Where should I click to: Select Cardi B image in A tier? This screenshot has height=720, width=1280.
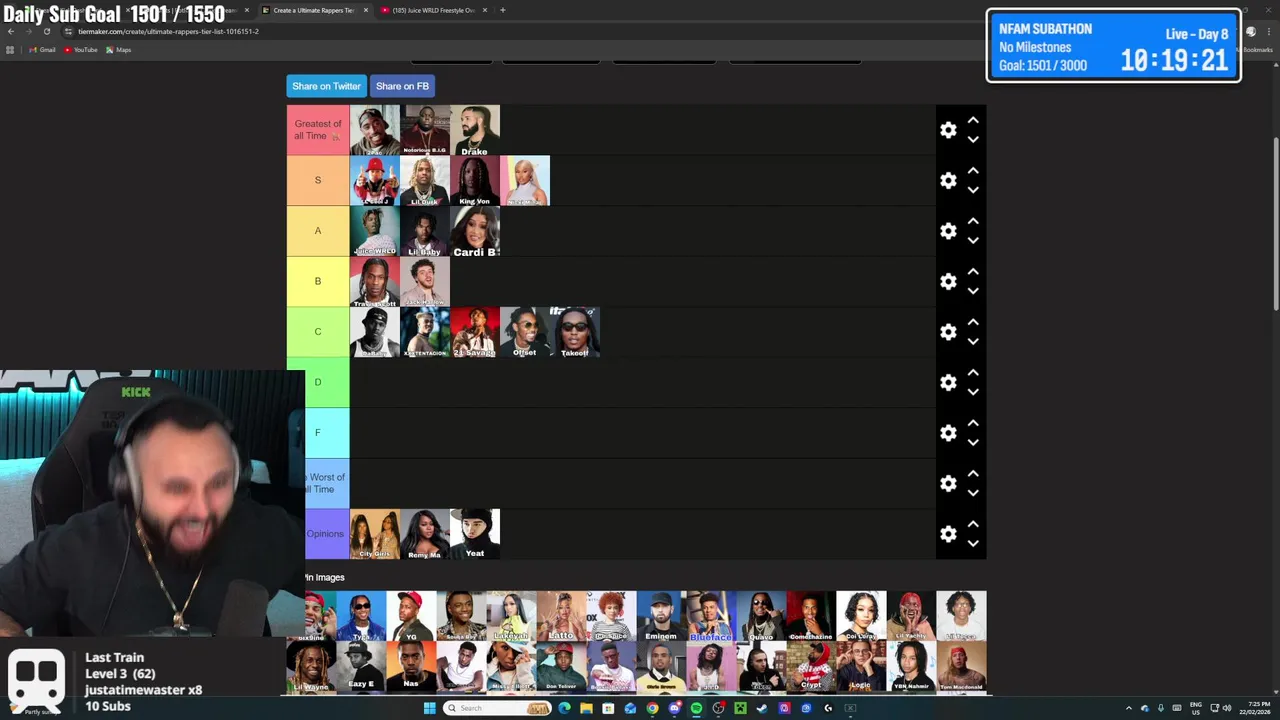tap(475, 231)
